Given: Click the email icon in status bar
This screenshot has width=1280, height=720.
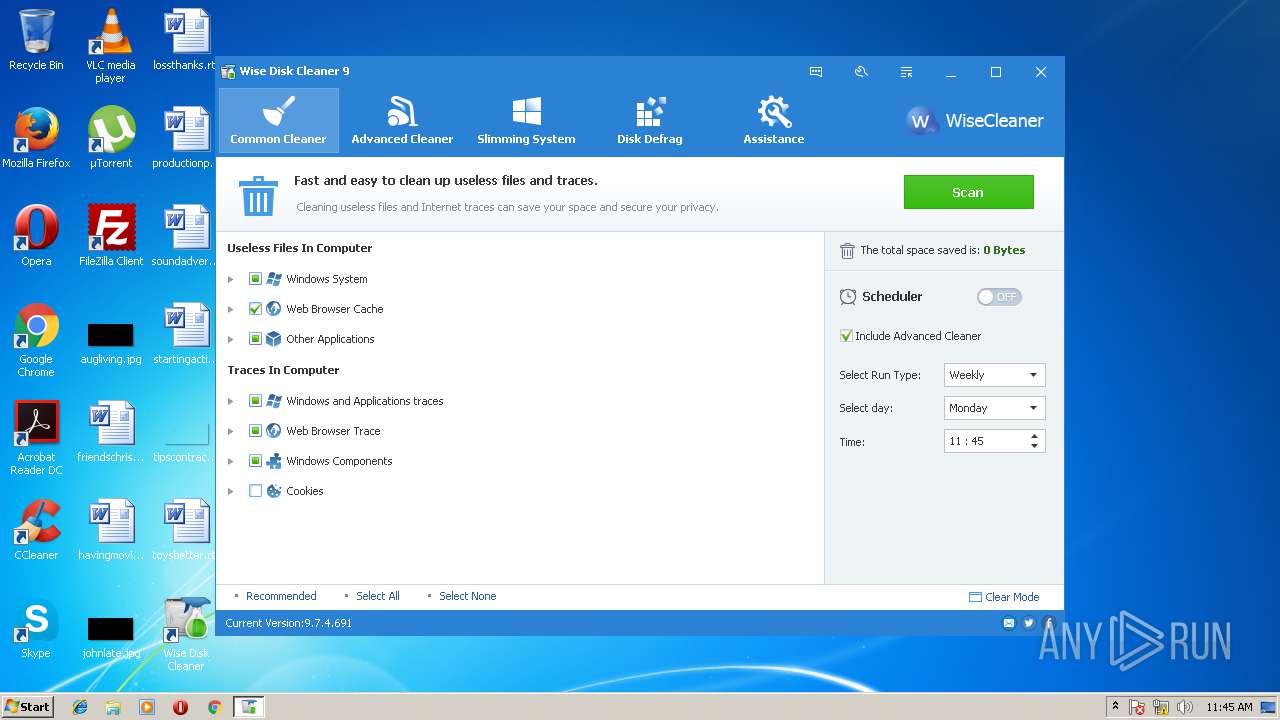Looking at the screenshot, I should [x=1009, y=623].
